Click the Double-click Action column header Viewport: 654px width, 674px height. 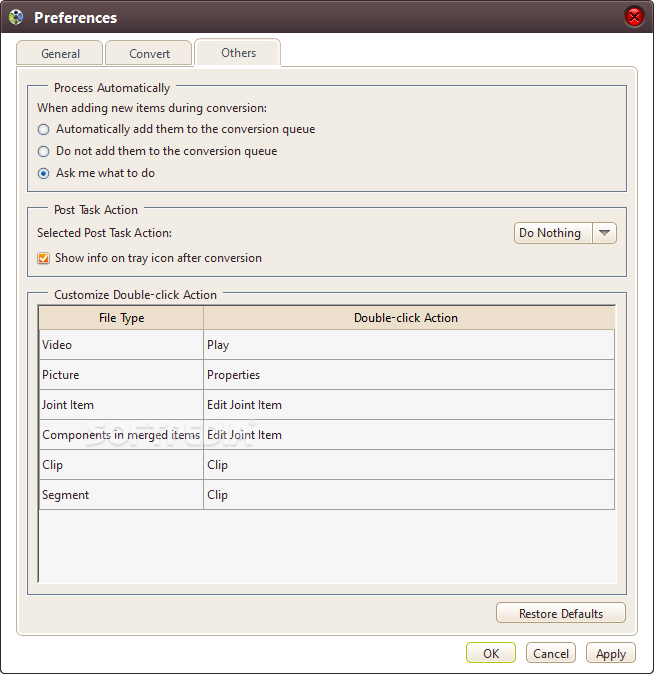tap(409, 318)
